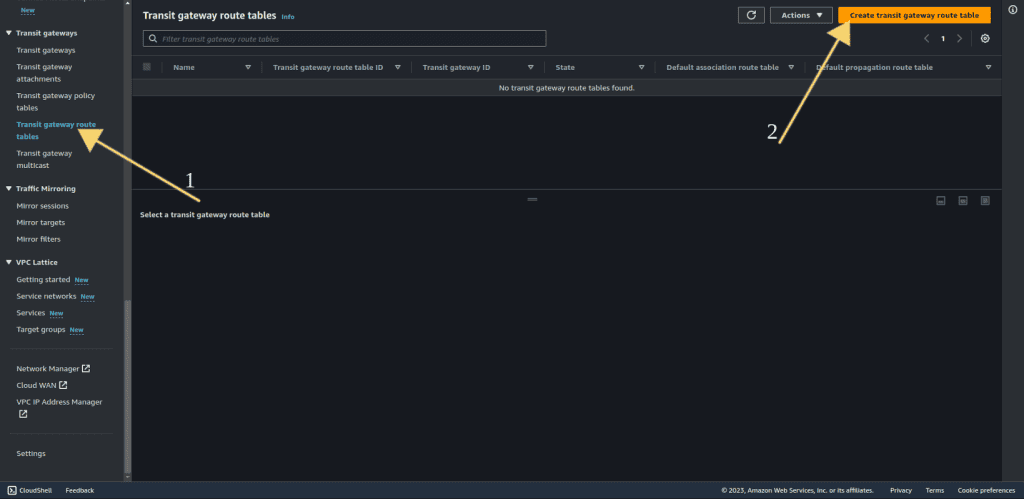This screenshot has width=1024, height=499.
Task: Open Mirror filters
Action: pyautogui.click(x=39, y=239)
